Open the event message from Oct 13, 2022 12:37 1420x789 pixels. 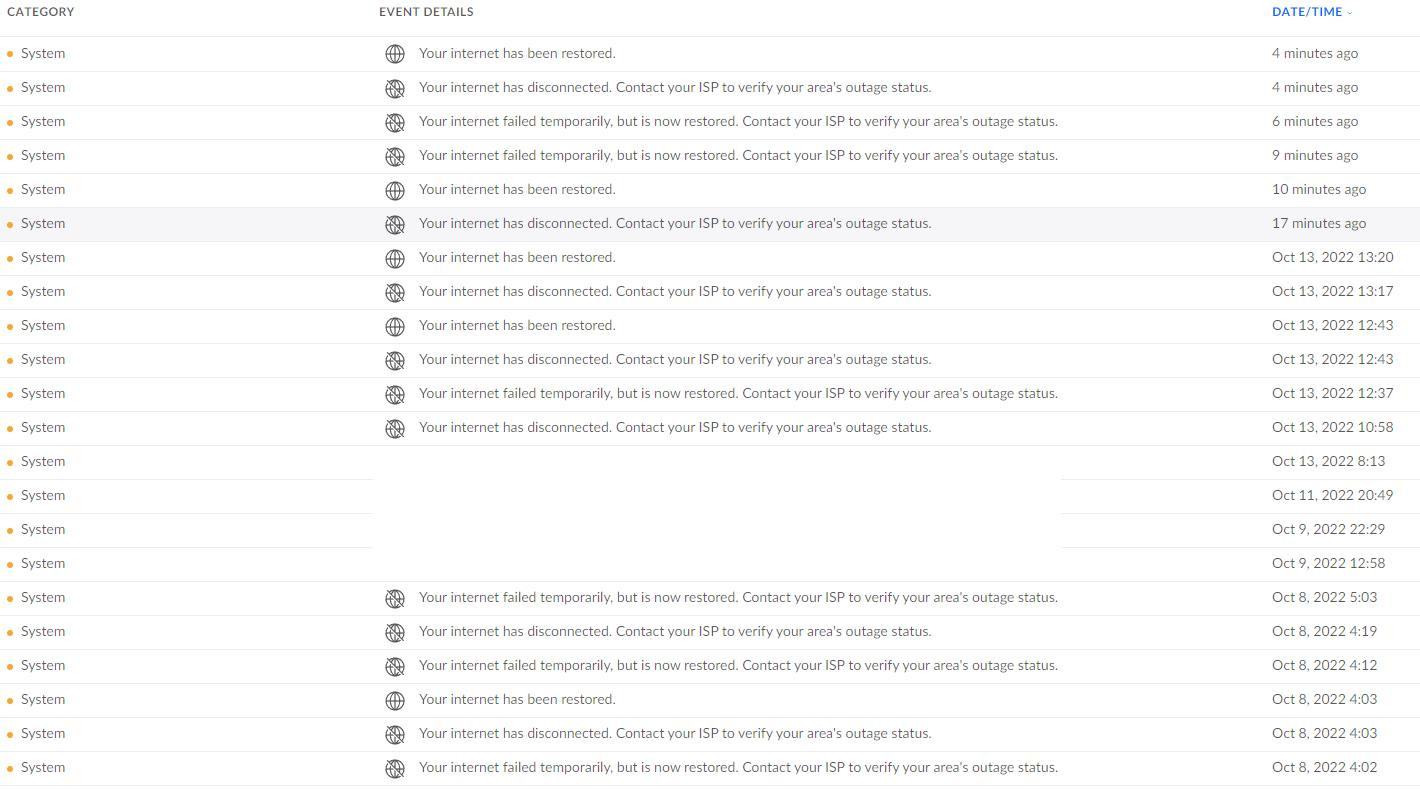(x=738, y=393)
